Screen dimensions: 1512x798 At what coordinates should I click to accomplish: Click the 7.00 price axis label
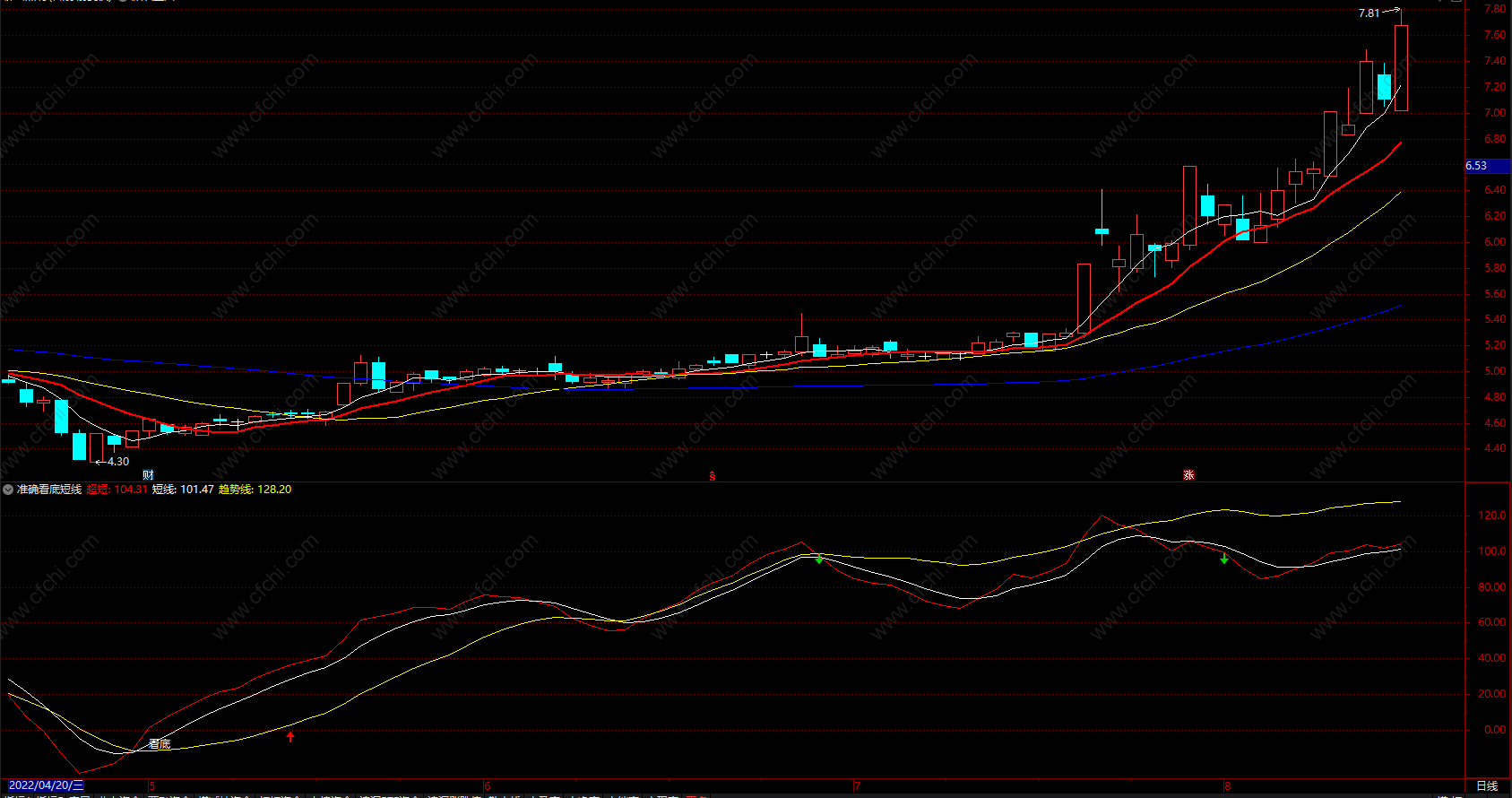(1495, 113)
